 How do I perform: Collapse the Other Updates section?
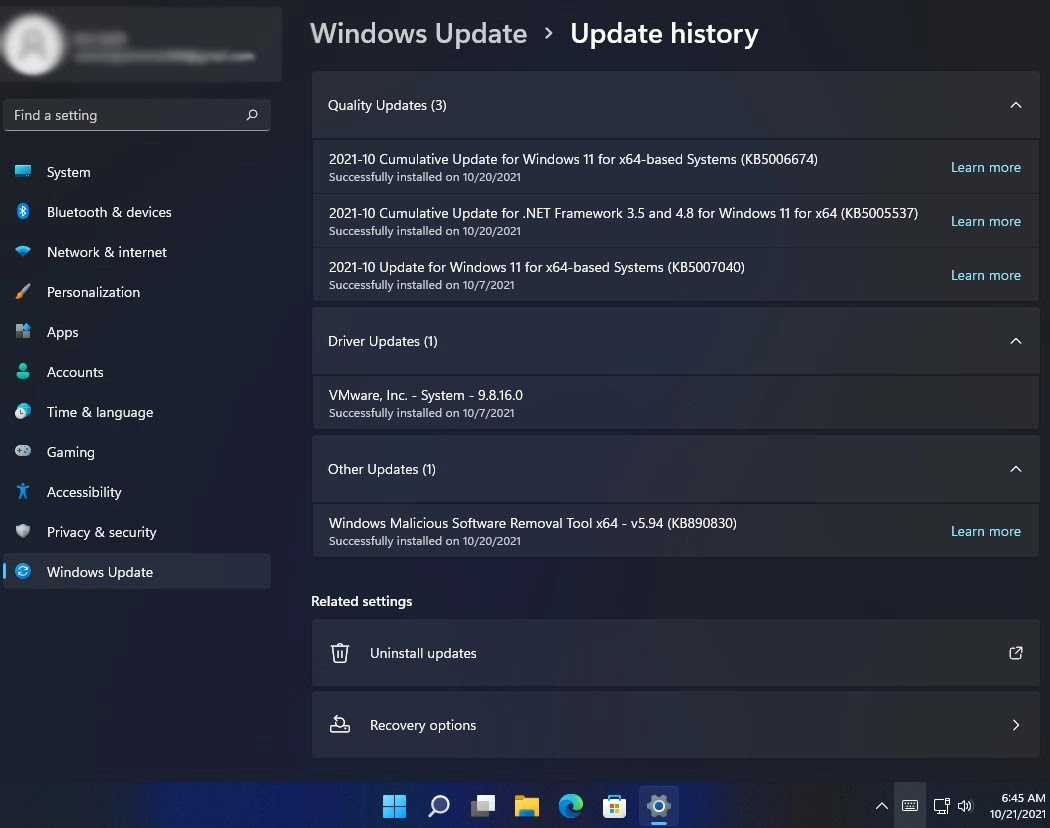tap(1016, 469)
